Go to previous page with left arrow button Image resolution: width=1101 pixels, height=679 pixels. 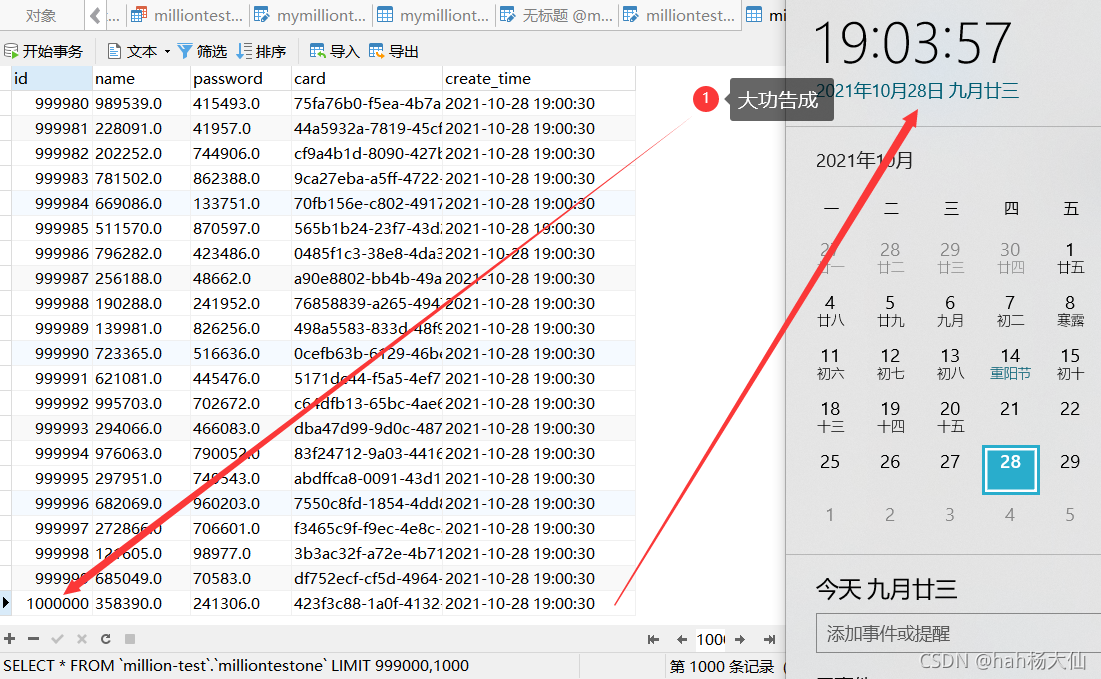click(681, 639)
